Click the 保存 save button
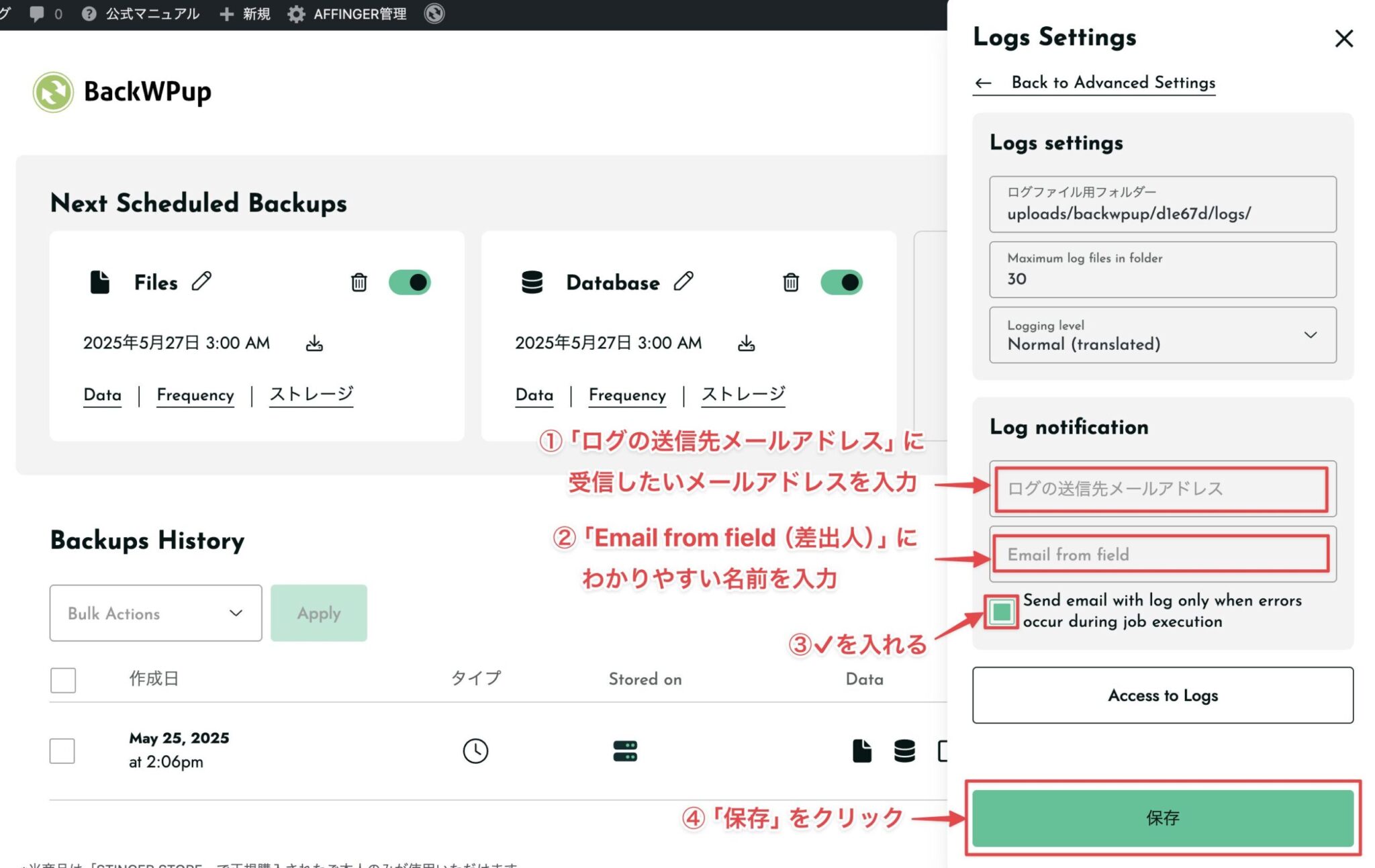 [x=1164, y=818]
